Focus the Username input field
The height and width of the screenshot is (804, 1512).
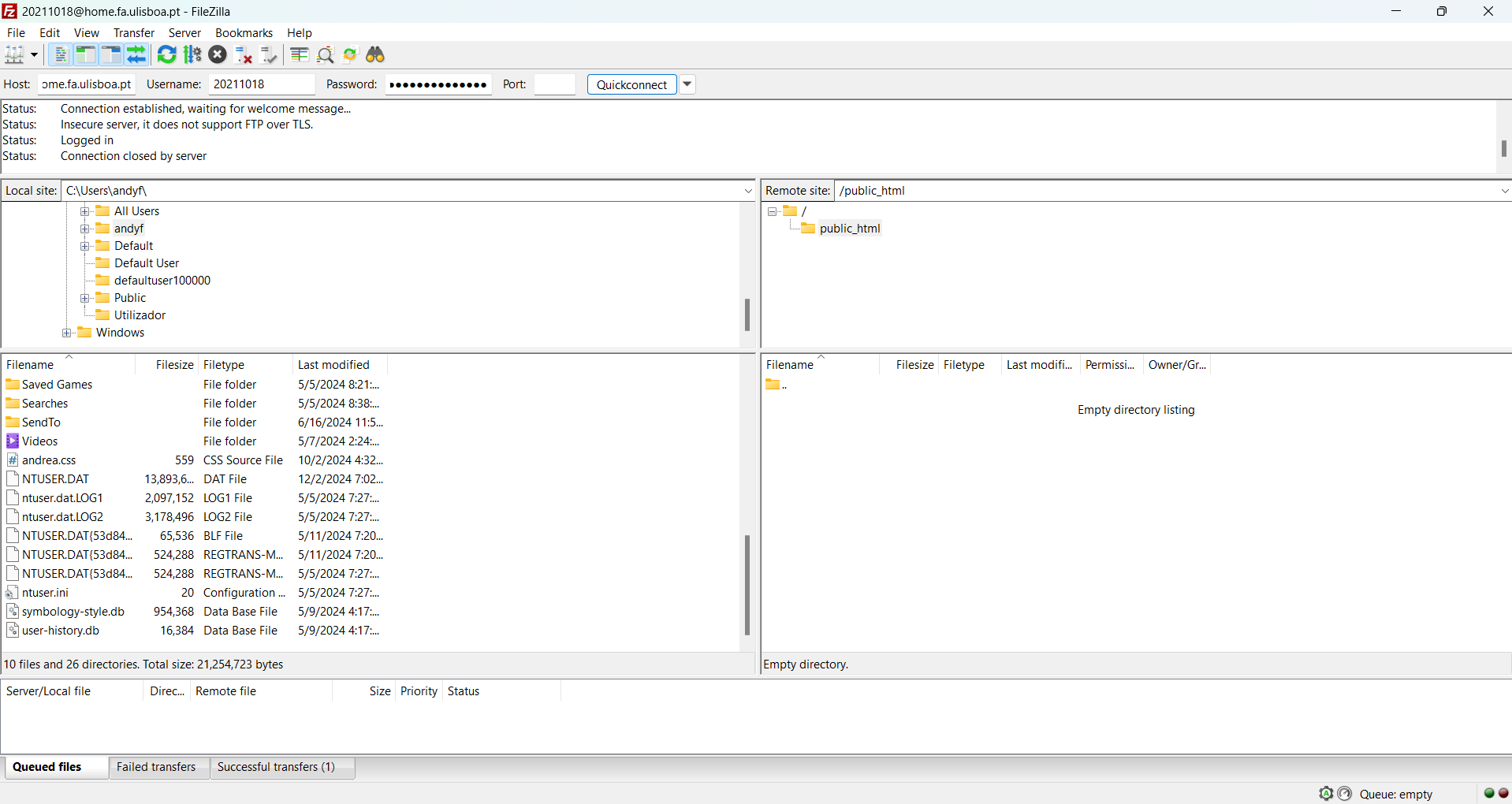[262, 84]
